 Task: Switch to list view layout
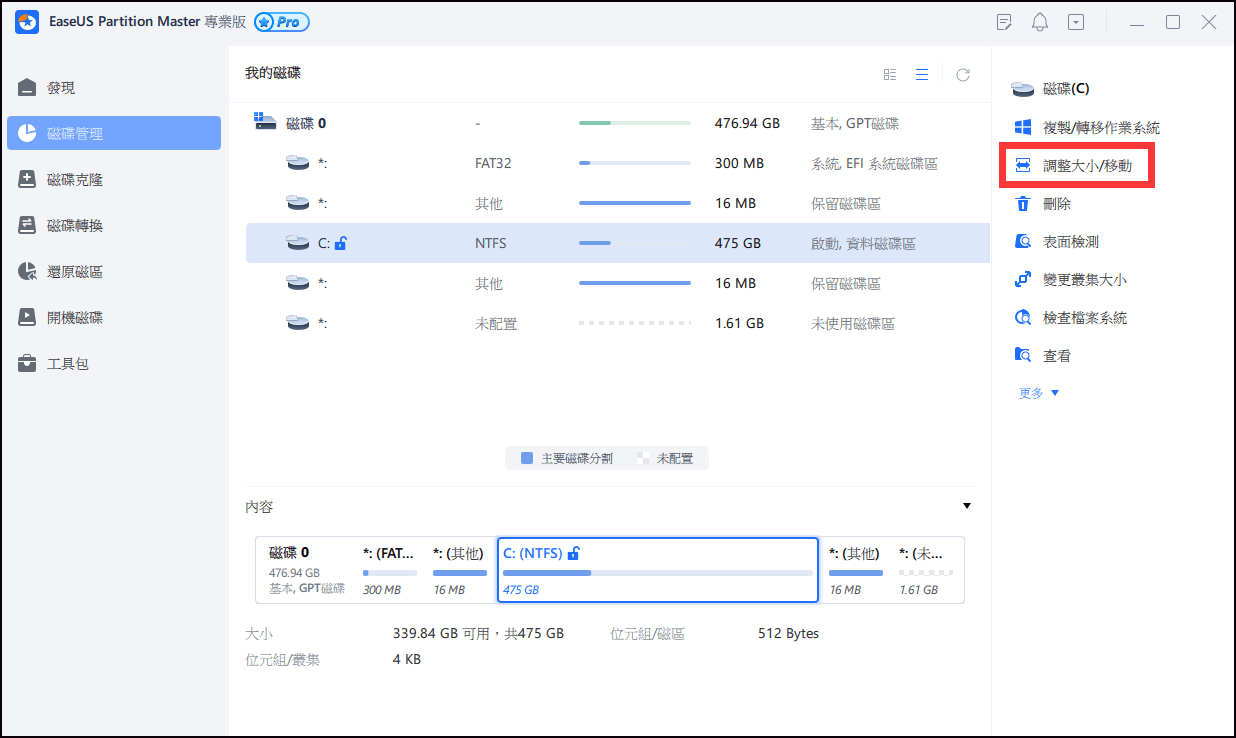(921, 73)
